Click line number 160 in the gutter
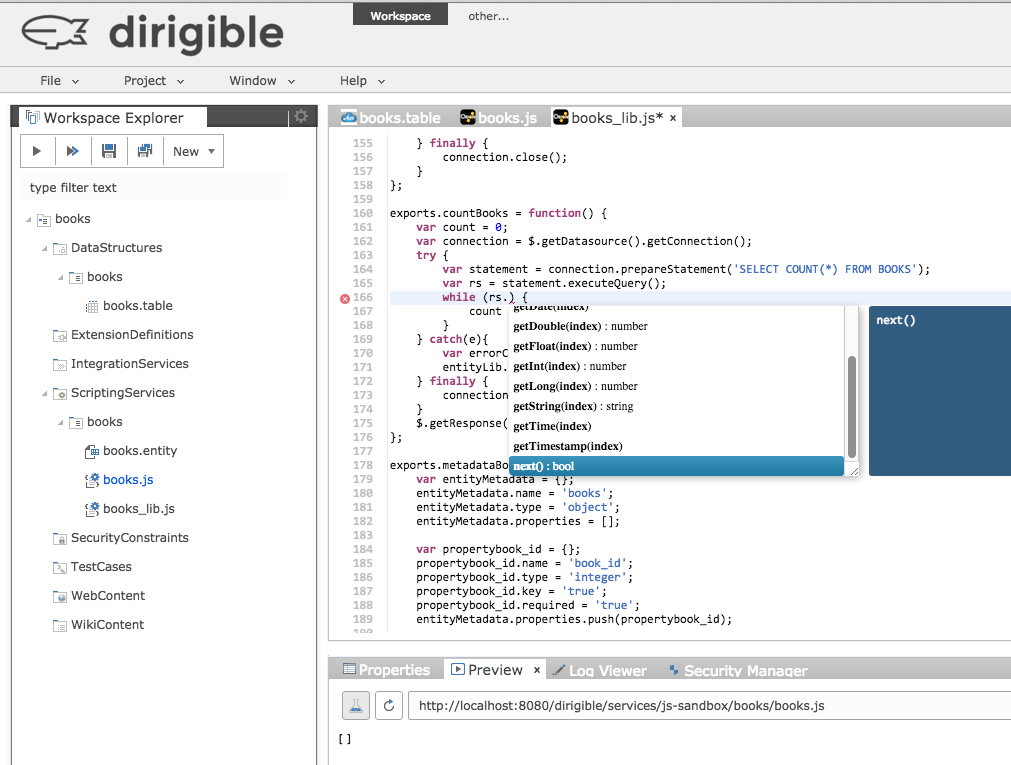1011x765 pixels. 362,214
